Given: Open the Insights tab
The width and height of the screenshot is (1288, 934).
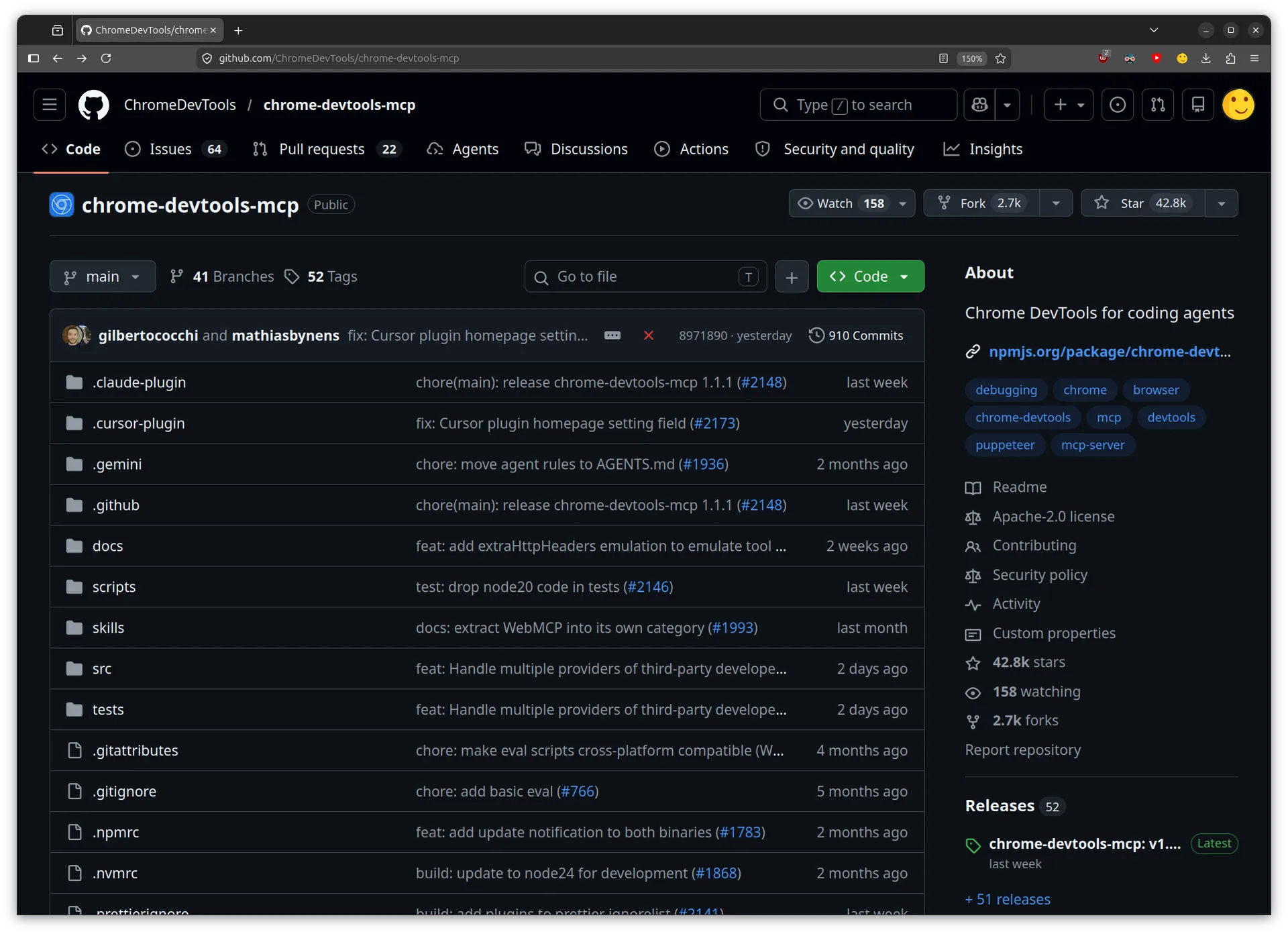Looking at the screenshot, I should click(983, 149).
